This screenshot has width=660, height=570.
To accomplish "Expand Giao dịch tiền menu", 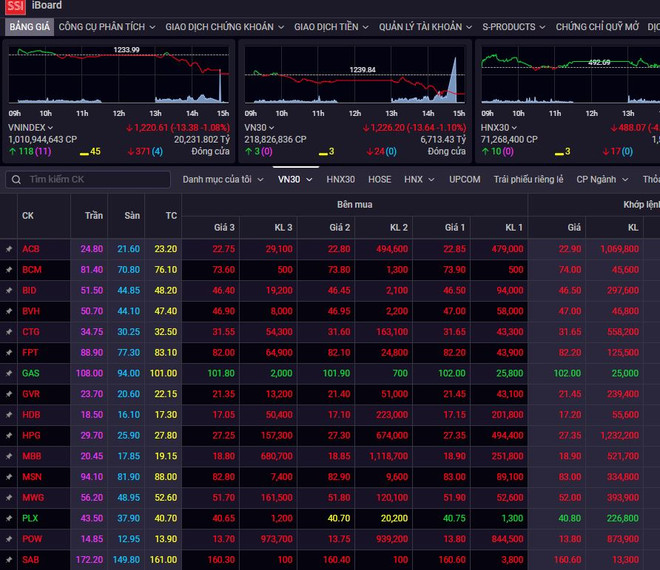I will (331, 27).
